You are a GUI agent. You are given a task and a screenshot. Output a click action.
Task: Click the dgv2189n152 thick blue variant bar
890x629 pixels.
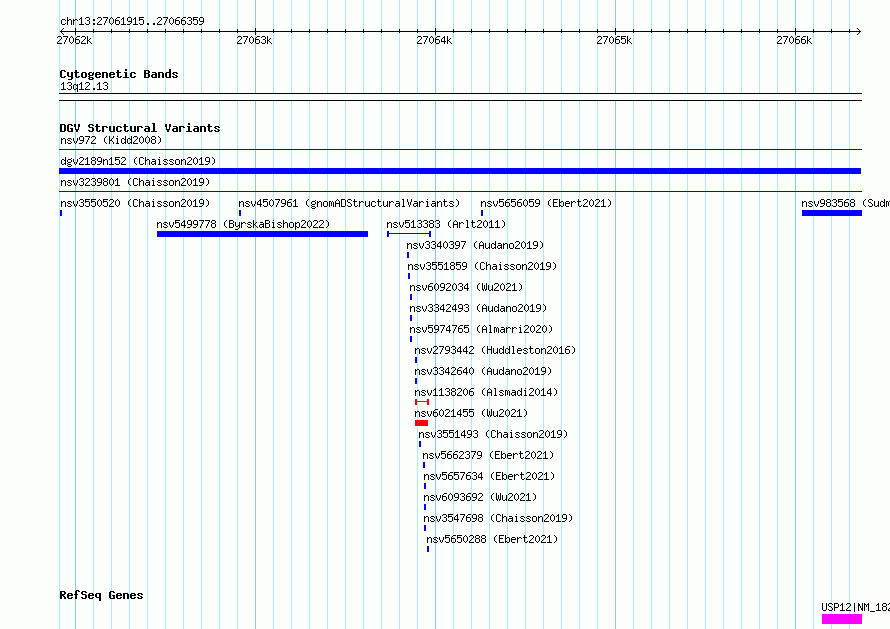coord(460,171)
